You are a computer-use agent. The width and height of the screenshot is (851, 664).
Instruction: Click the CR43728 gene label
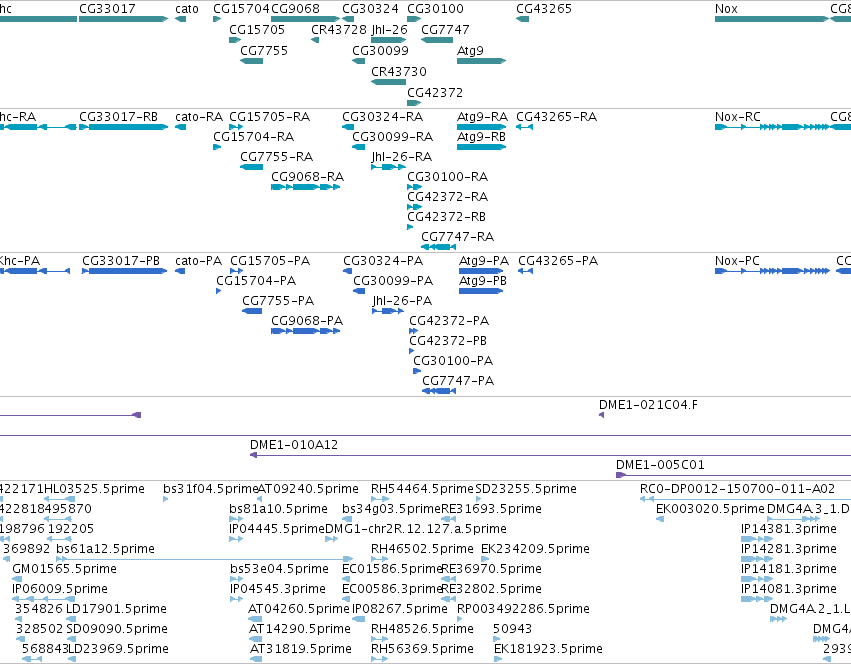click(339, 30)
